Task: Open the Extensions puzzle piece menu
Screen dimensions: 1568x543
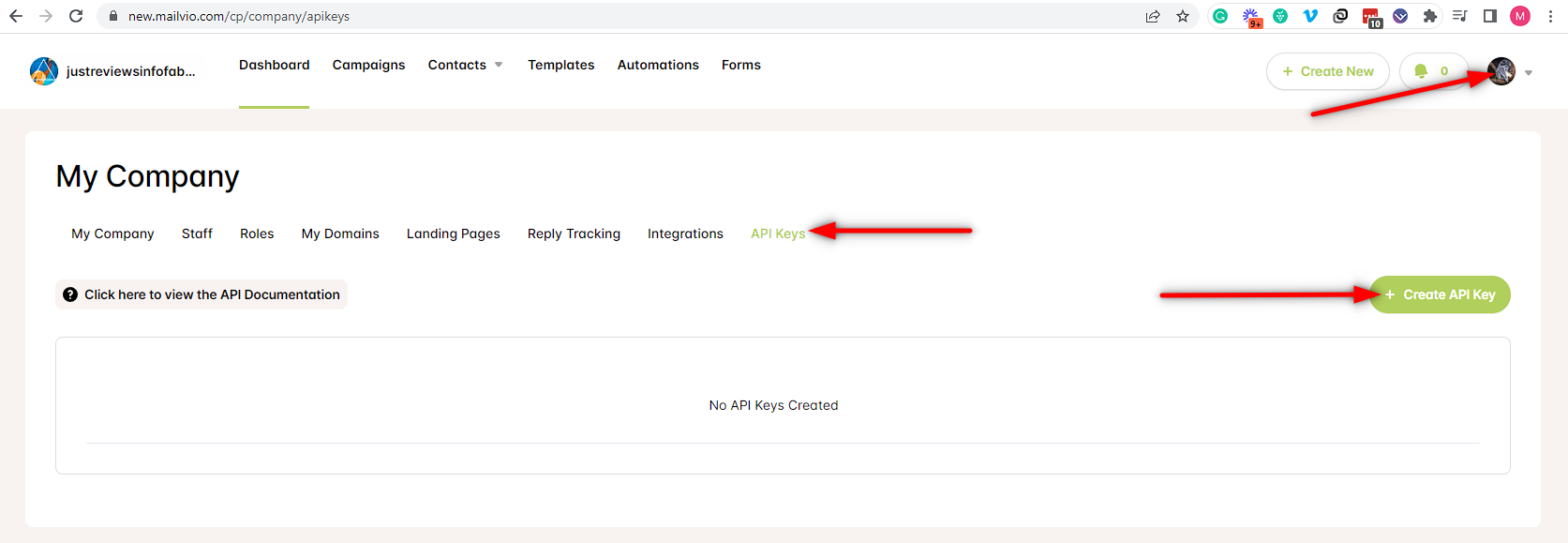Action: 1430,16
